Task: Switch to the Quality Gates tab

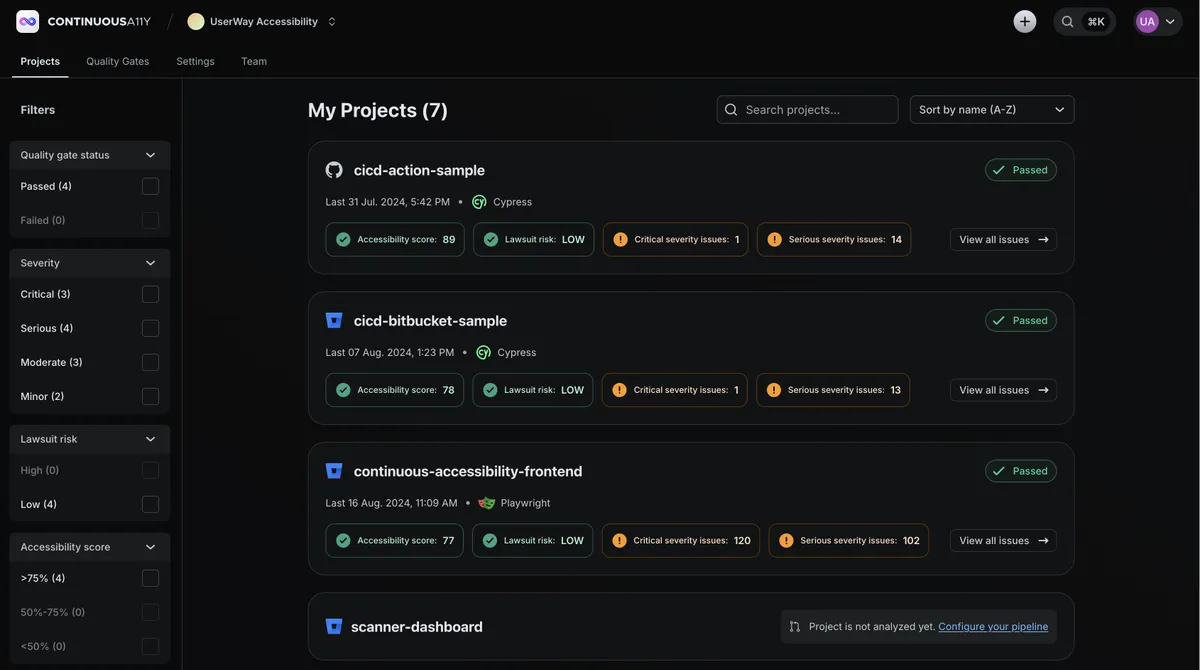Action: 118,61
